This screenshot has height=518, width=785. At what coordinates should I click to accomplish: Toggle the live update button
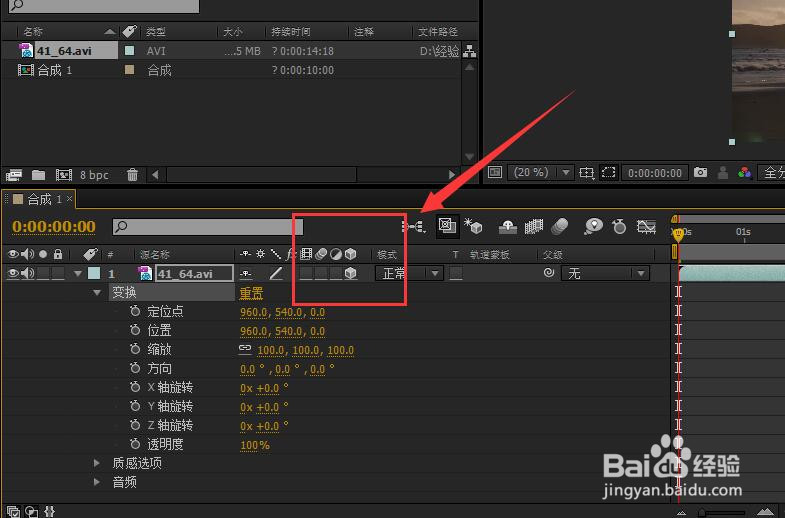coord(446,226)
